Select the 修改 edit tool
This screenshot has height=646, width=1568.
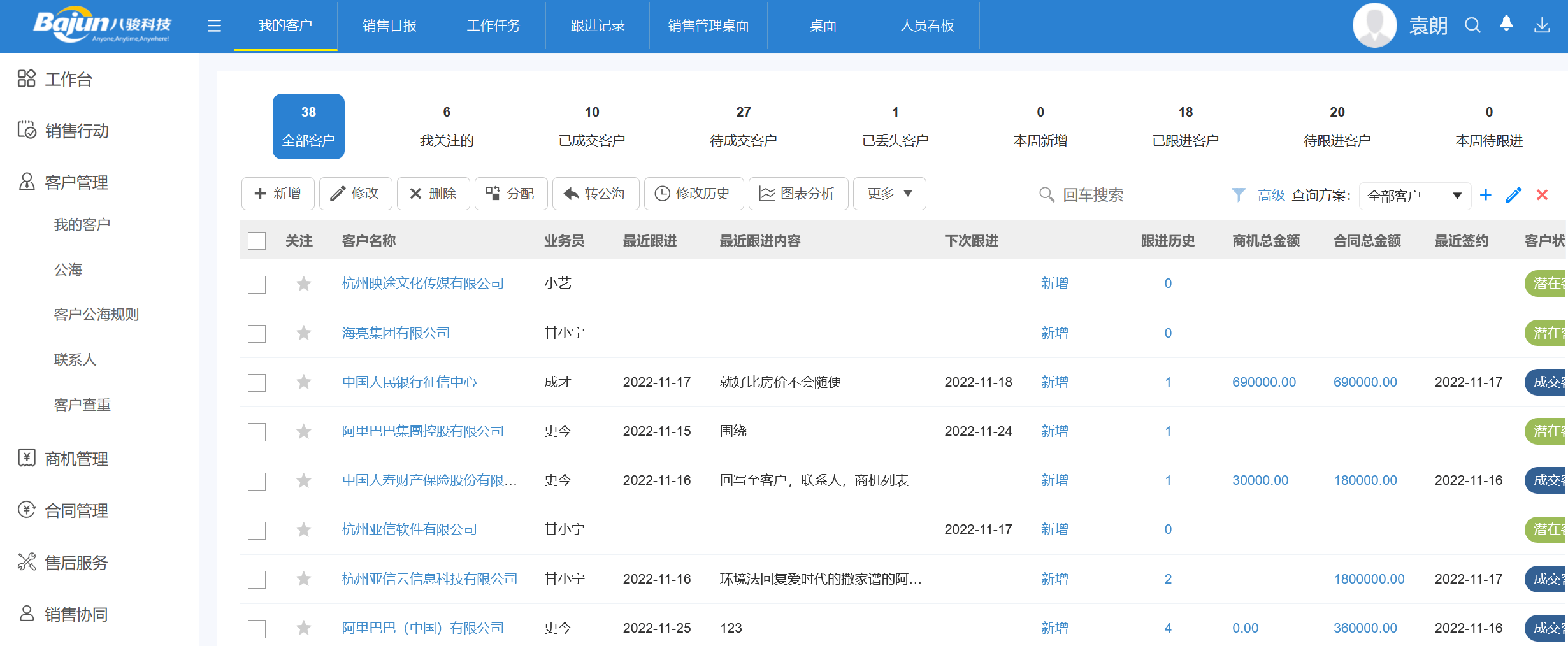click(356, 194)
